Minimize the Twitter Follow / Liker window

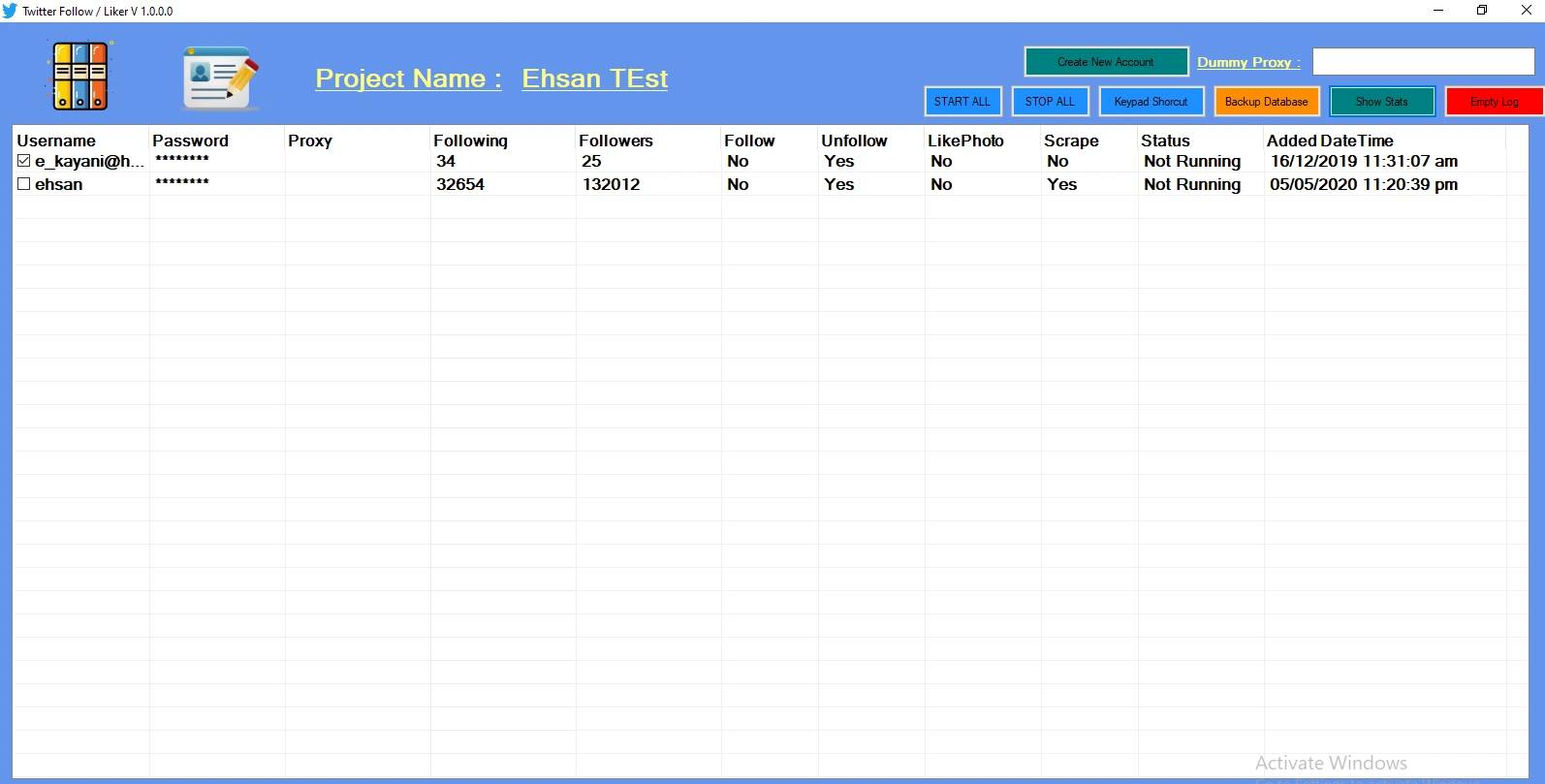pos(1438,11)
